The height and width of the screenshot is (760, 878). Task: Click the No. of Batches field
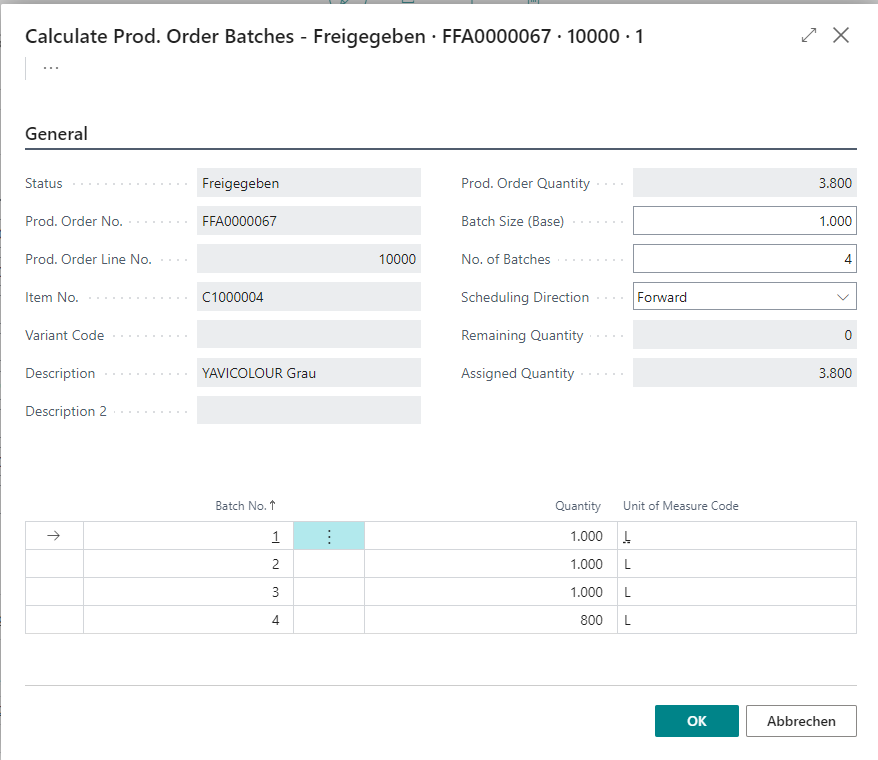[744, 259]
